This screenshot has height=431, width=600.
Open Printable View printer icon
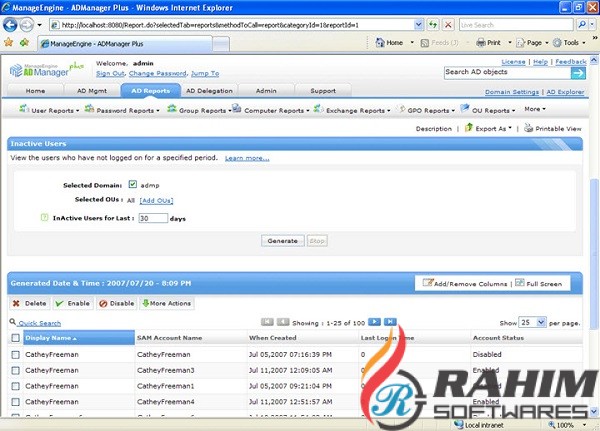pos(528,128)
